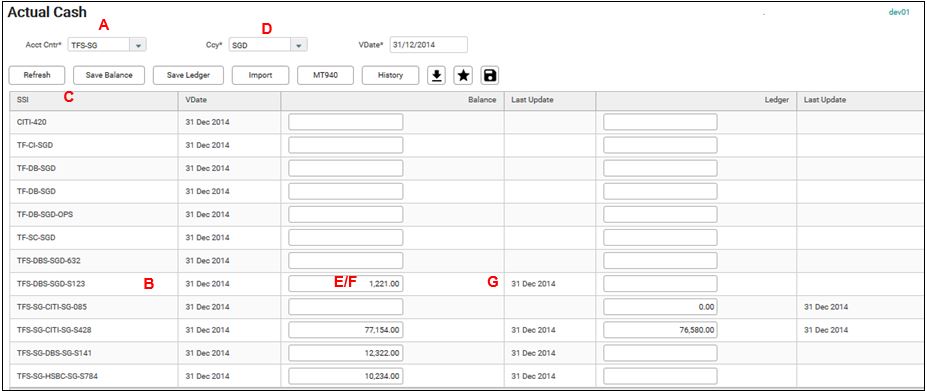The width and height of the screenshot is (927, 391).
Task: Sort by the VDate column header
Action: coord(229,101)
